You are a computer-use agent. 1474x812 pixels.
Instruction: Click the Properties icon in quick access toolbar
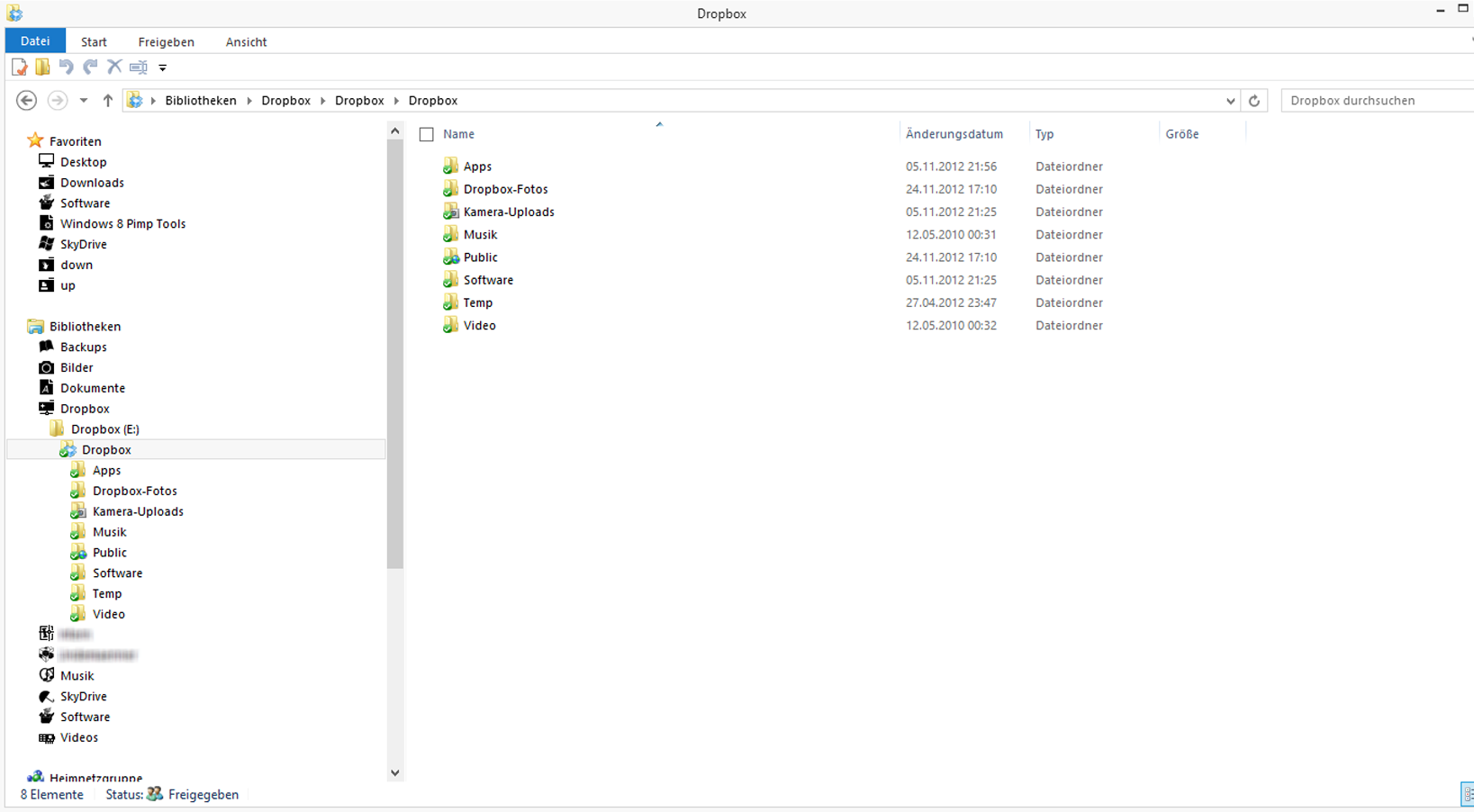(x=19, y=68)
